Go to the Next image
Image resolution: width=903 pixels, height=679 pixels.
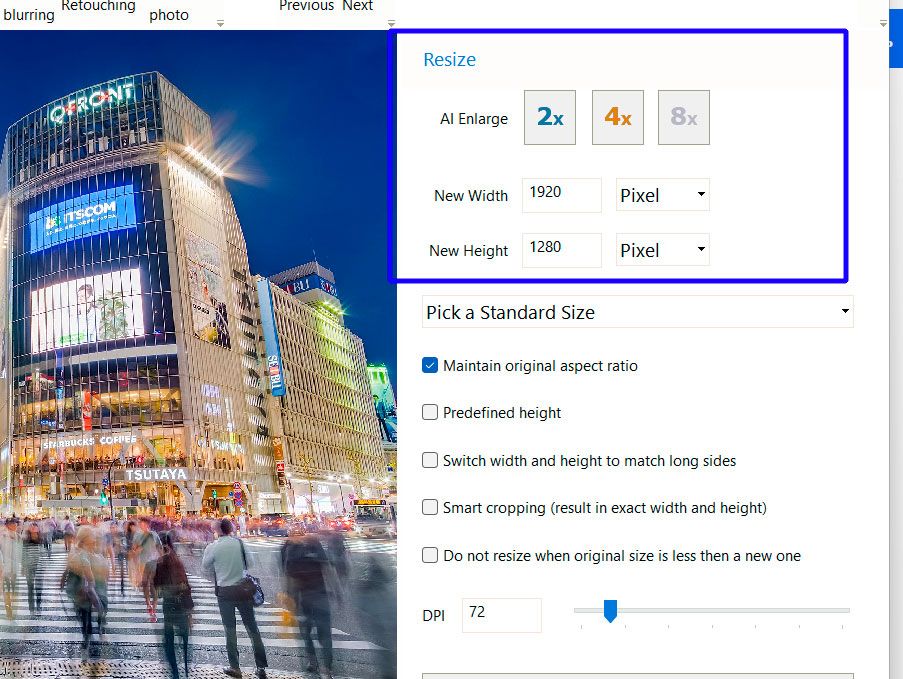pos(357,6)
